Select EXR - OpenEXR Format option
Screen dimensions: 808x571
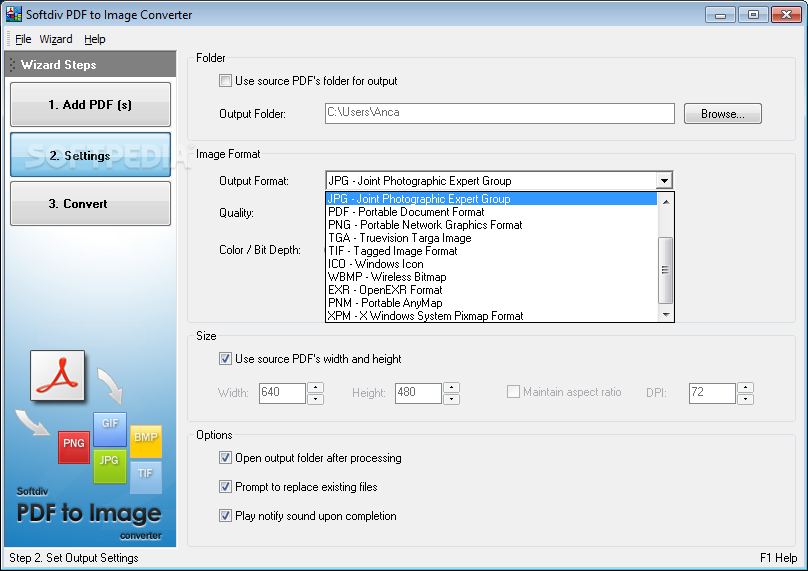click(x=492, y=290)
